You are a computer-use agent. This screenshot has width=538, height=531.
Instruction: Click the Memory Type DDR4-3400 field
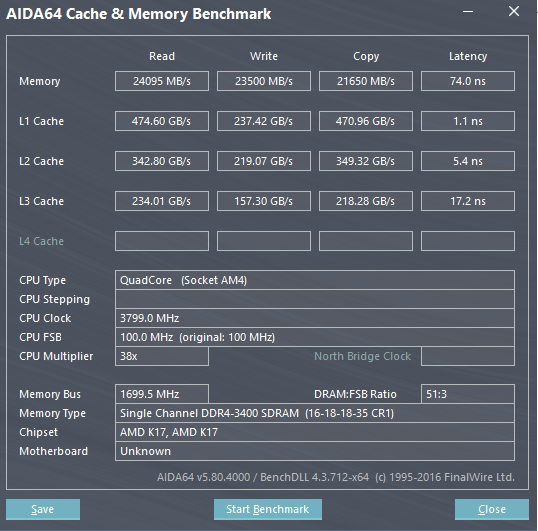coord(315,413)
